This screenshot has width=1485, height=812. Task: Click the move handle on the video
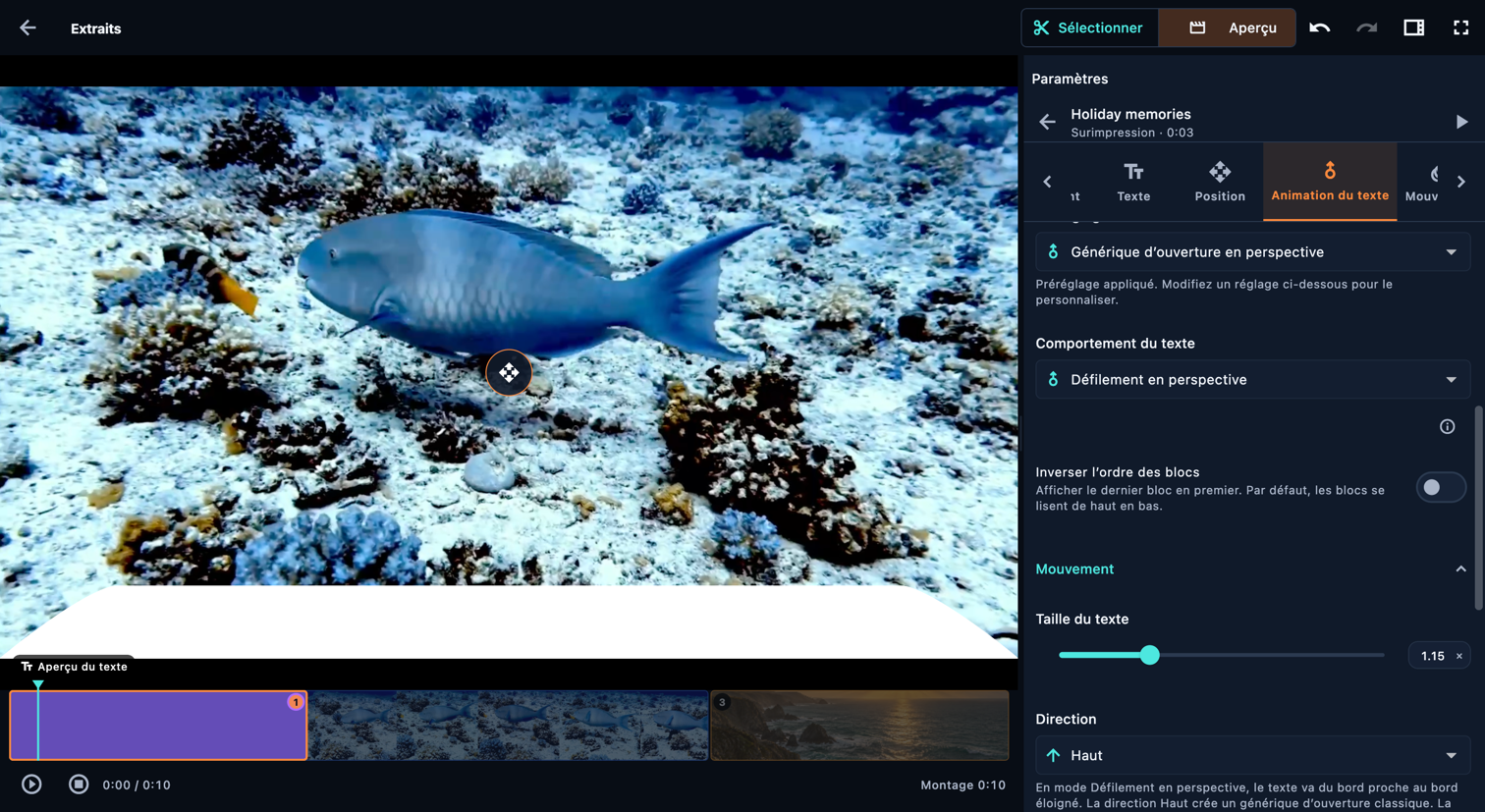coord(509,373)
